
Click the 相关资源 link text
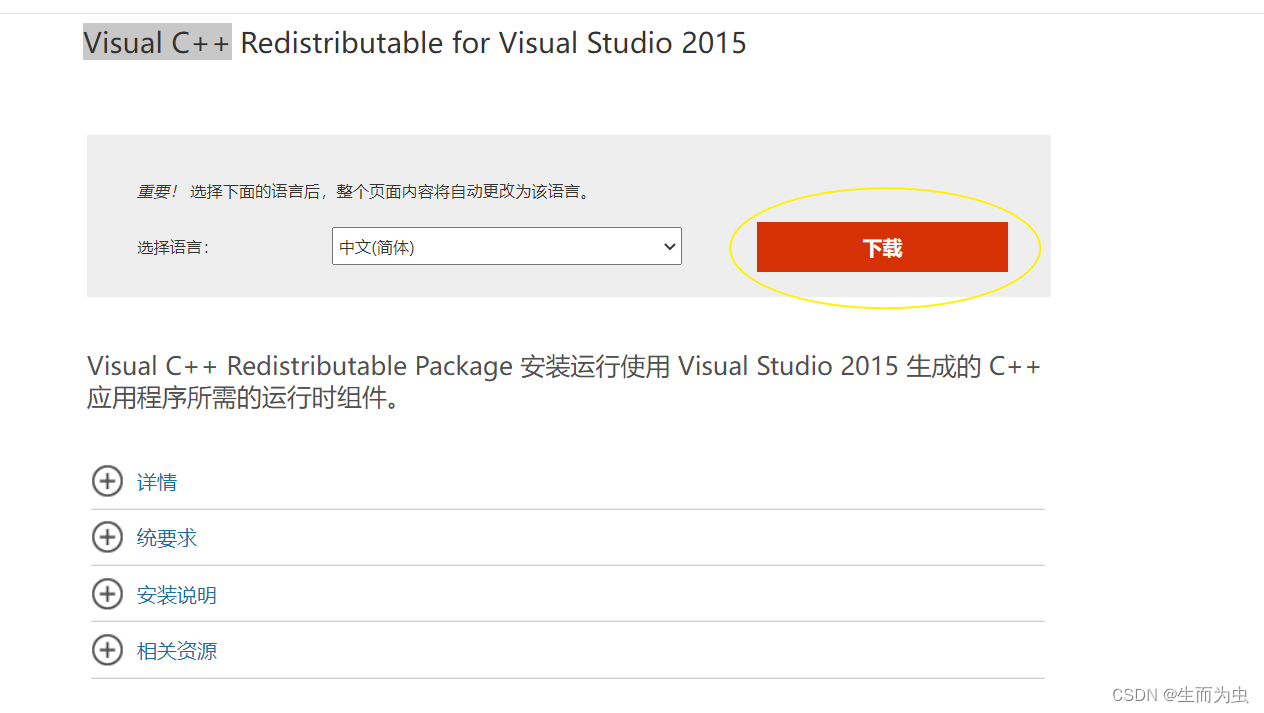click(x=176, y=650)
